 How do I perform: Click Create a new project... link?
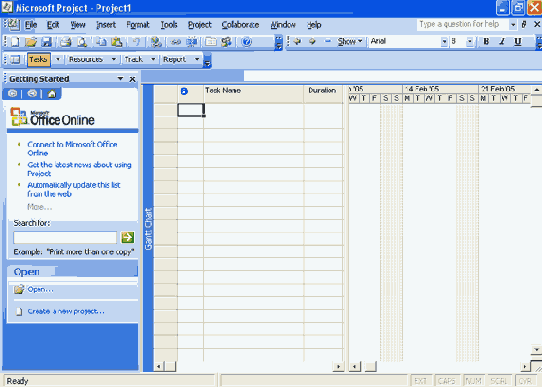point(66,311)
